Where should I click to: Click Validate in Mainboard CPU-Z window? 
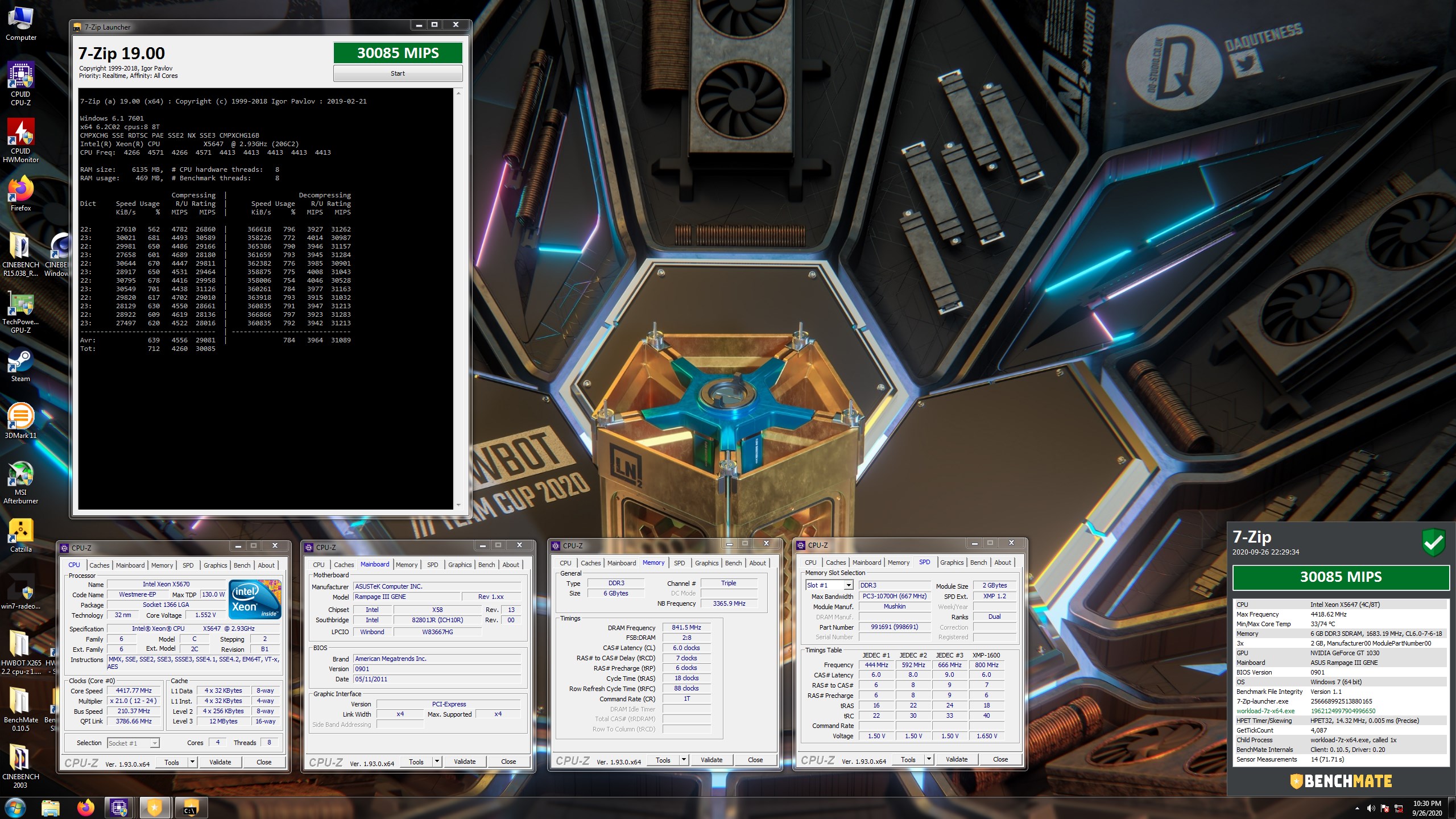[465, 762]
